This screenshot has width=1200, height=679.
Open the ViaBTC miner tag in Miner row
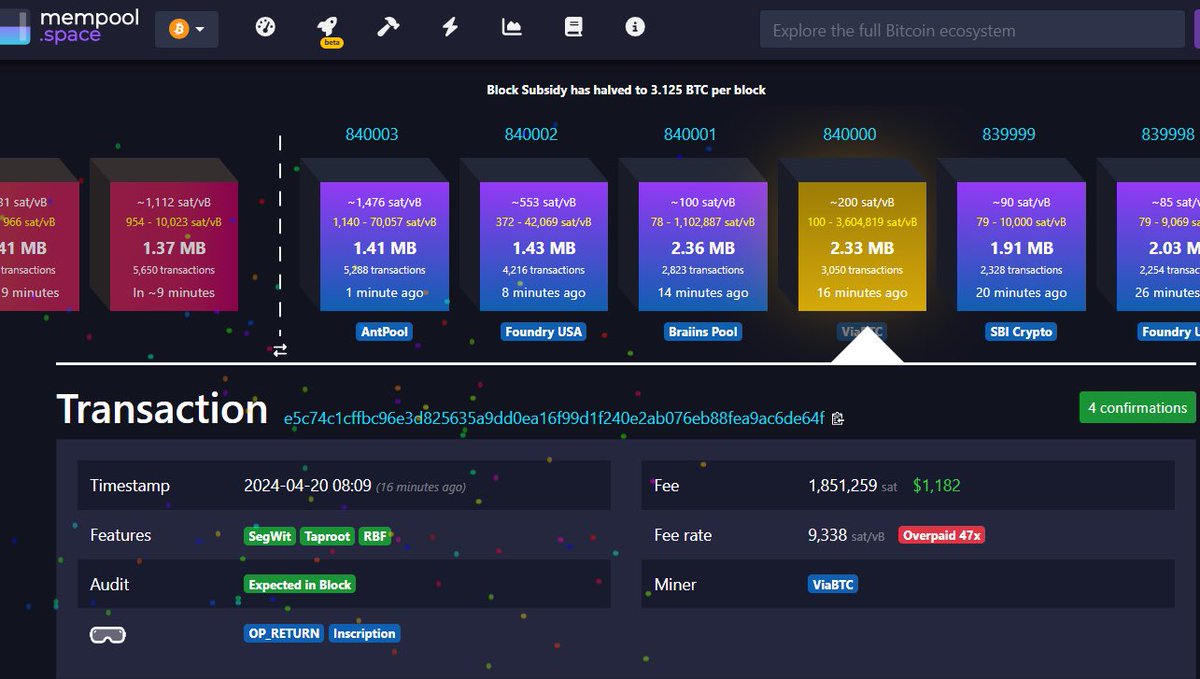click(x=833, y=584)
